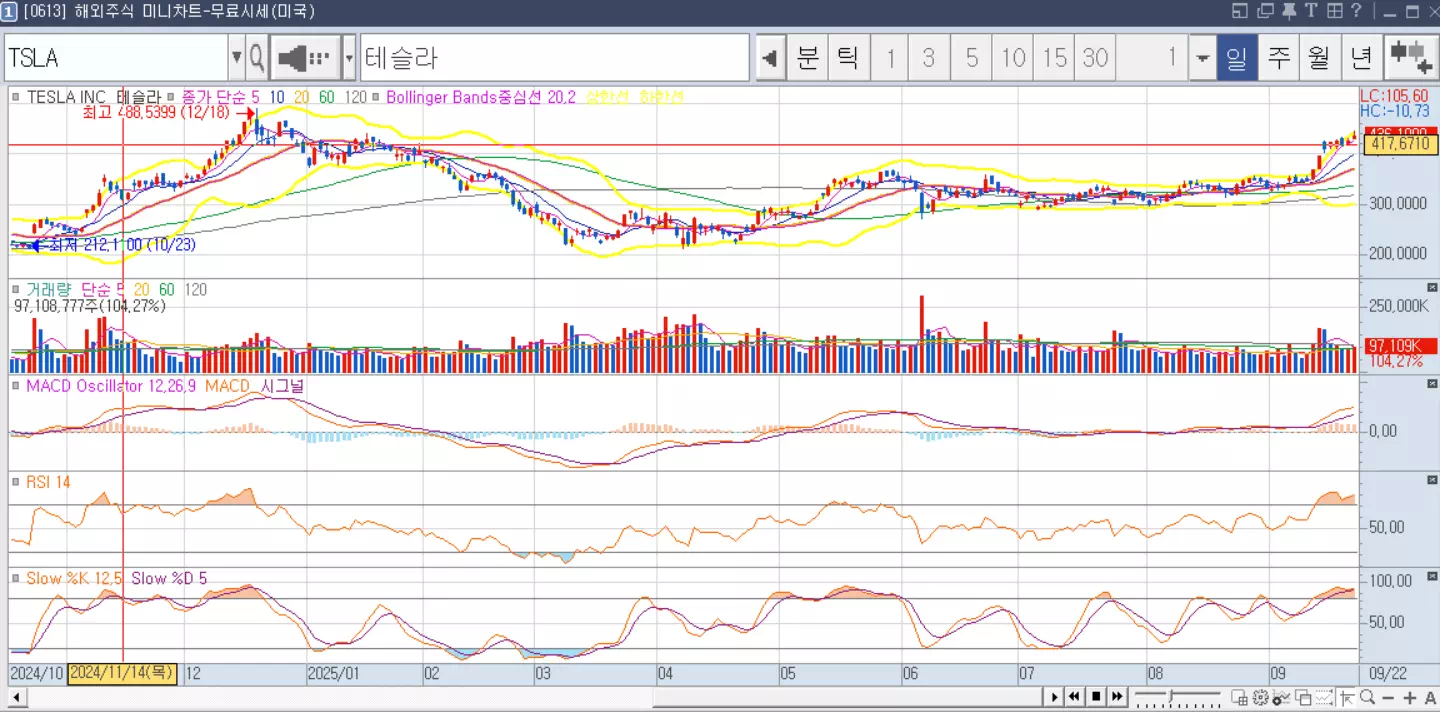This screenshot has height=712, width=1440.
Task: Switch chart to 분 (minute) period
Action: 807,58
